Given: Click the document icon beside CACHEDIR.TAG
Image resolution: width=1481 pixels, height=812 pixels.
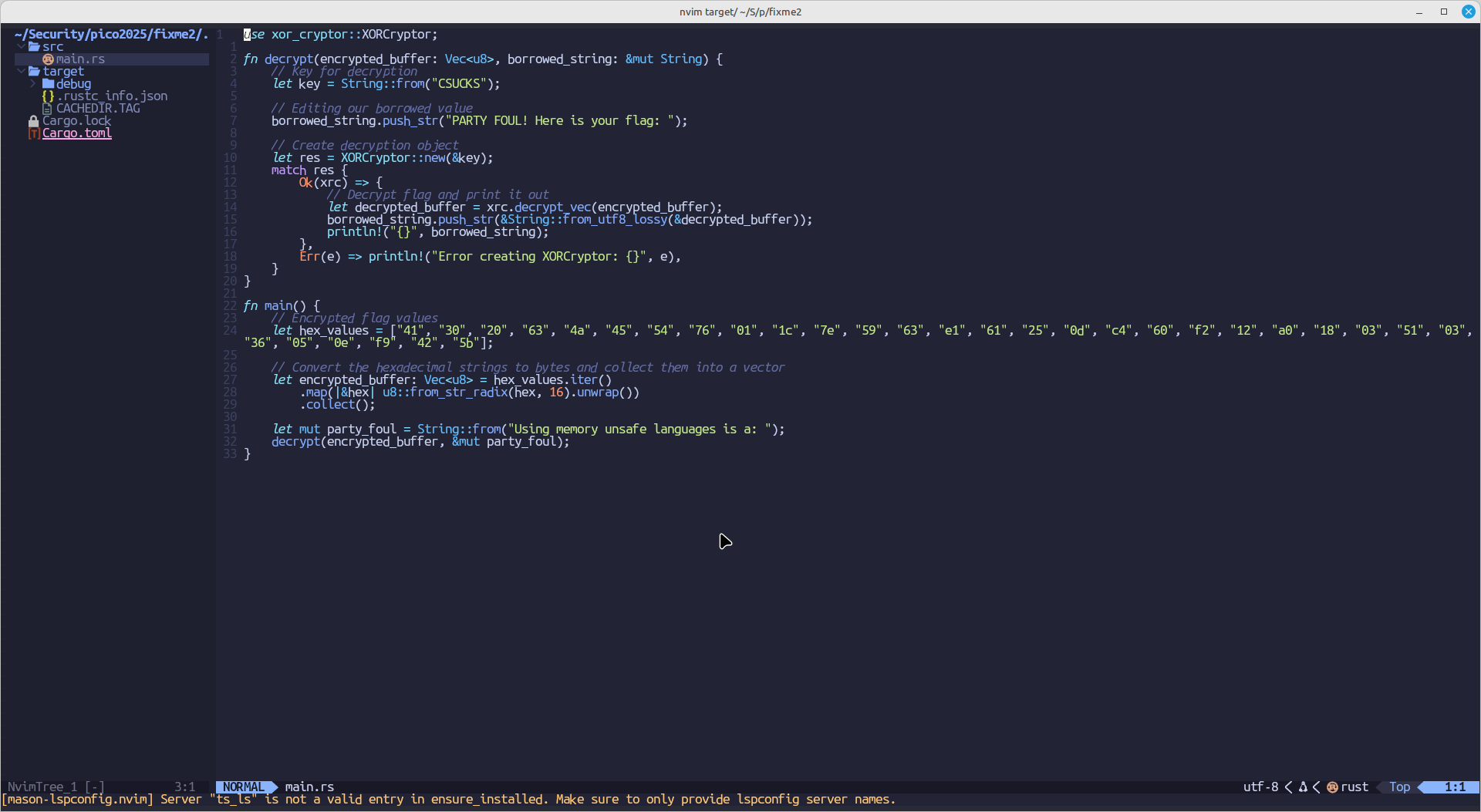Looking at the screenshot, I should tap(48, 109).
